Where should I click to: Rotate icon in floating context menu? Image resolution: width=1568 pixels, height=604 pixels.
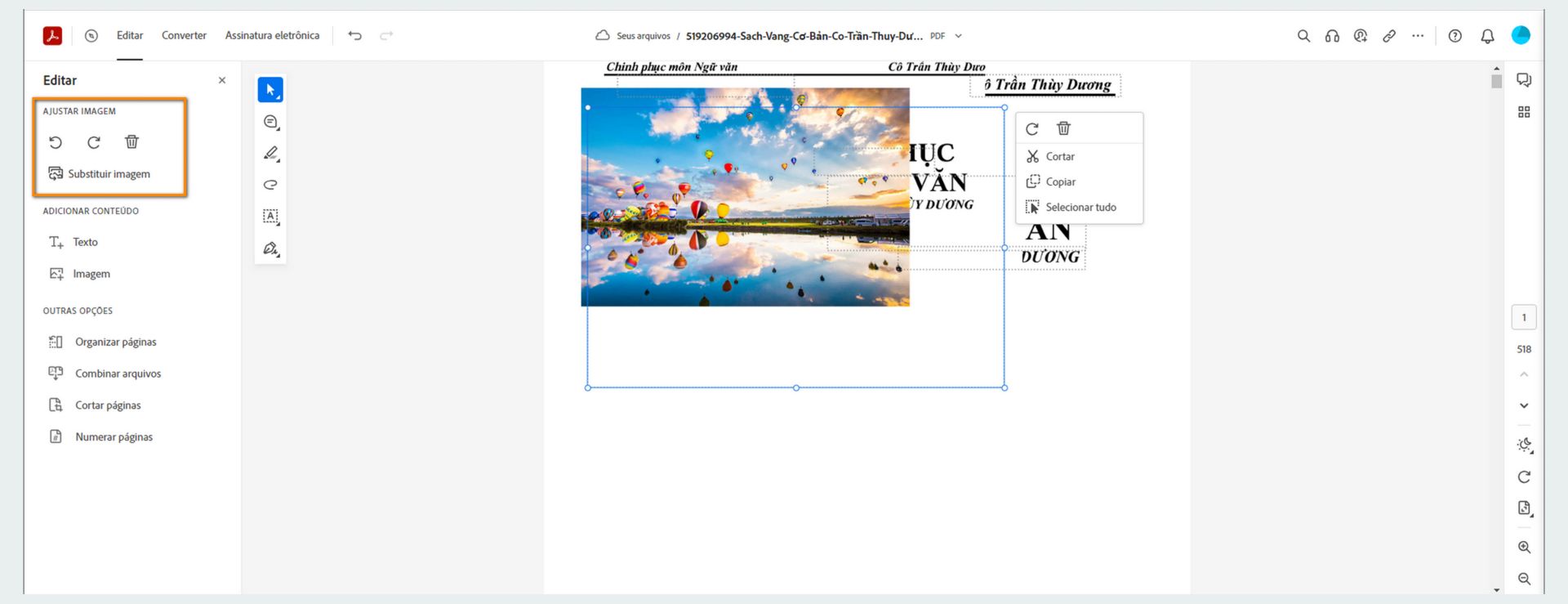1032,128
